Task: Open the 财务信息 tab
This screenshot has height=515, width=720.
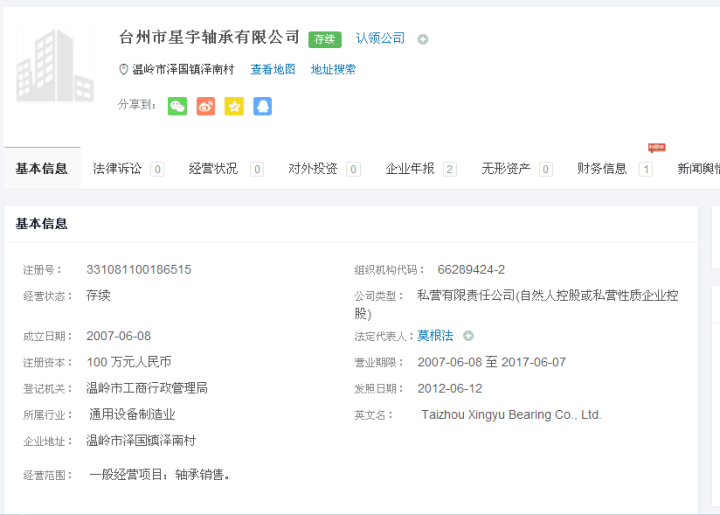Action: [x=602, y=169]
